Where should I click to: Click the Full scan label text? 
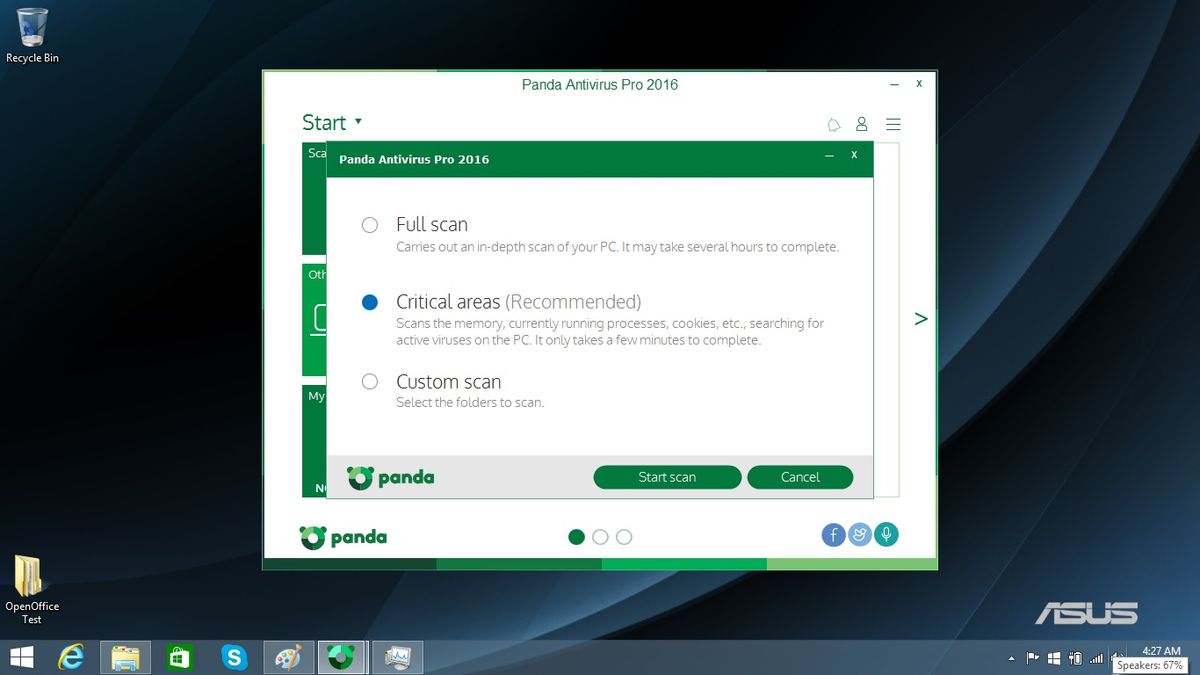coord(432,225)
